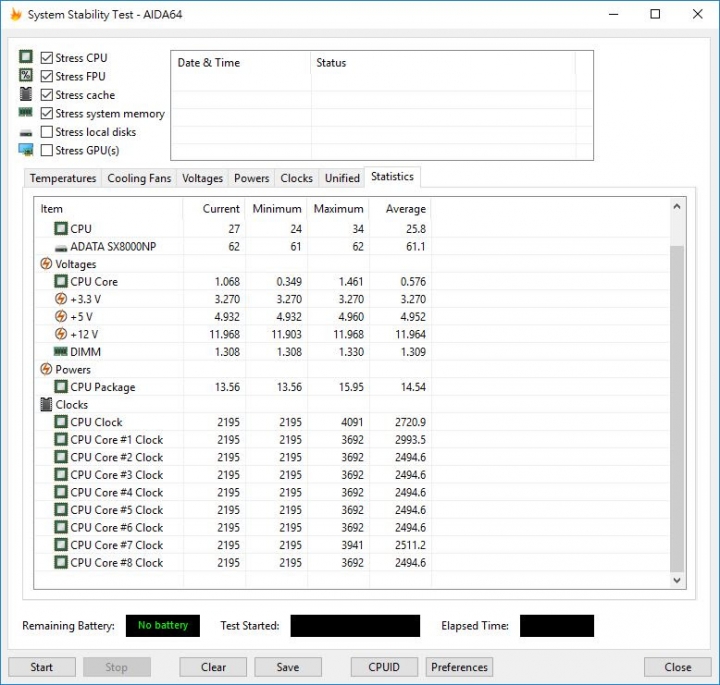This screenshot has height=685, width=720.
Task: Uncheck the Stress cache checkbox
Action: tap(46, 95)
